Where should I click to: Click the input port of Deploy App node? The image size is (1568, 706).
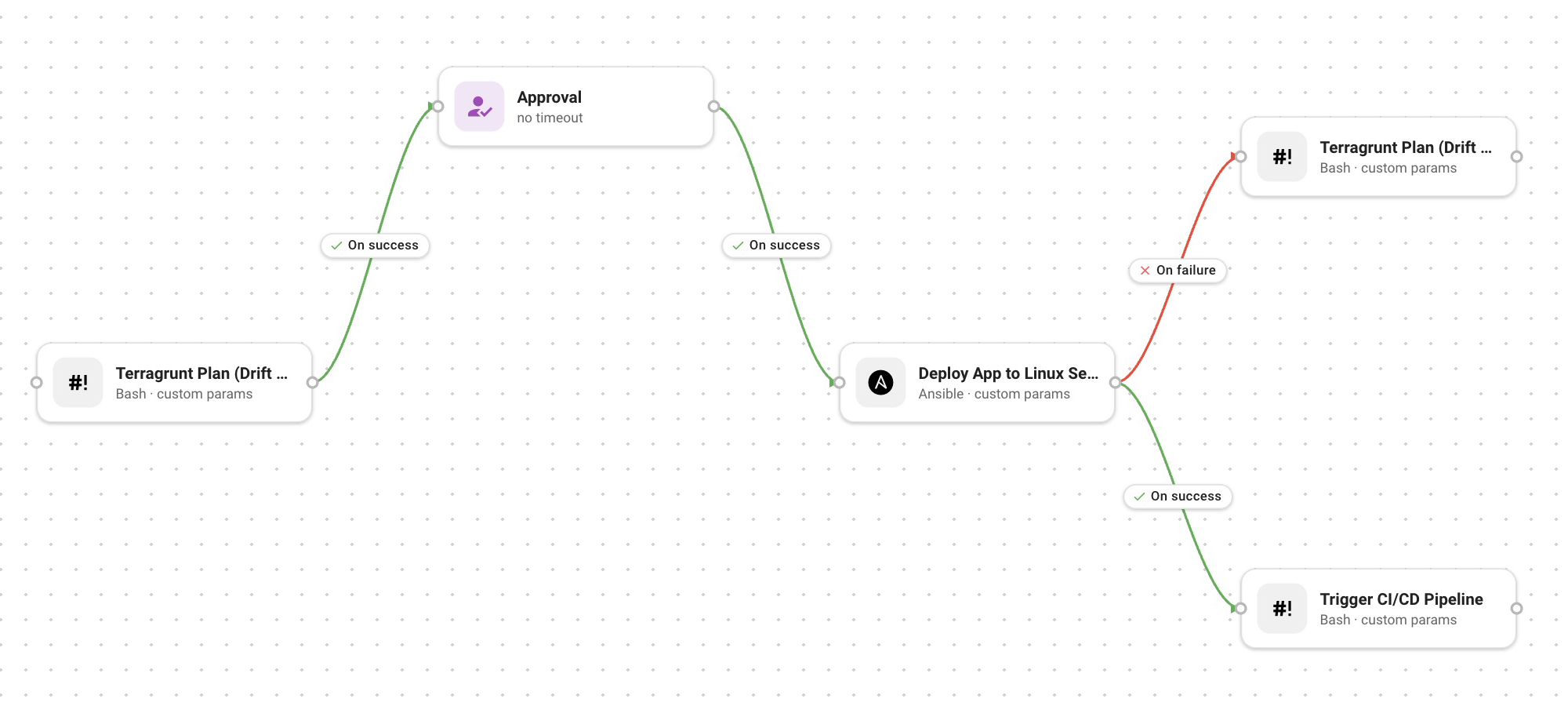[839, 383]
